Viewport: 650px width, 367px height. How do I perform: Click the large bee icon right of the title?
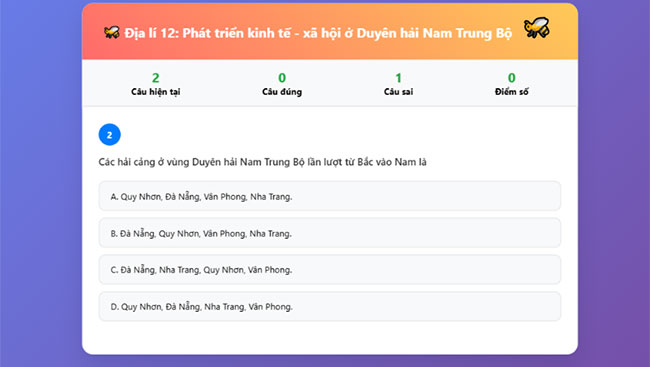coord(536,28)
